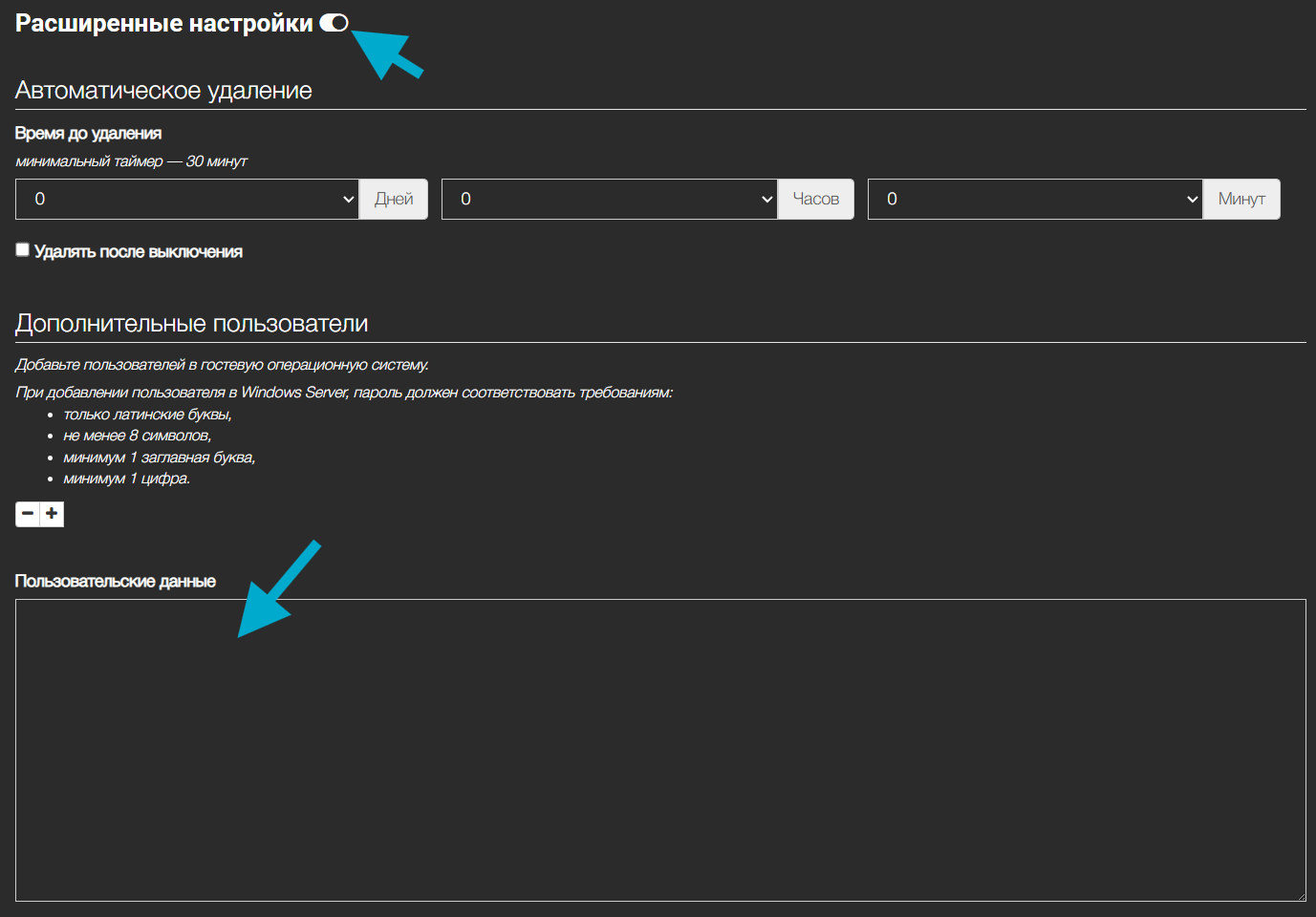Screen dimensions: 1316x917
Task: Click the Пользовательские данные field label
Action: pyautogui.click(x=115, y=582)
